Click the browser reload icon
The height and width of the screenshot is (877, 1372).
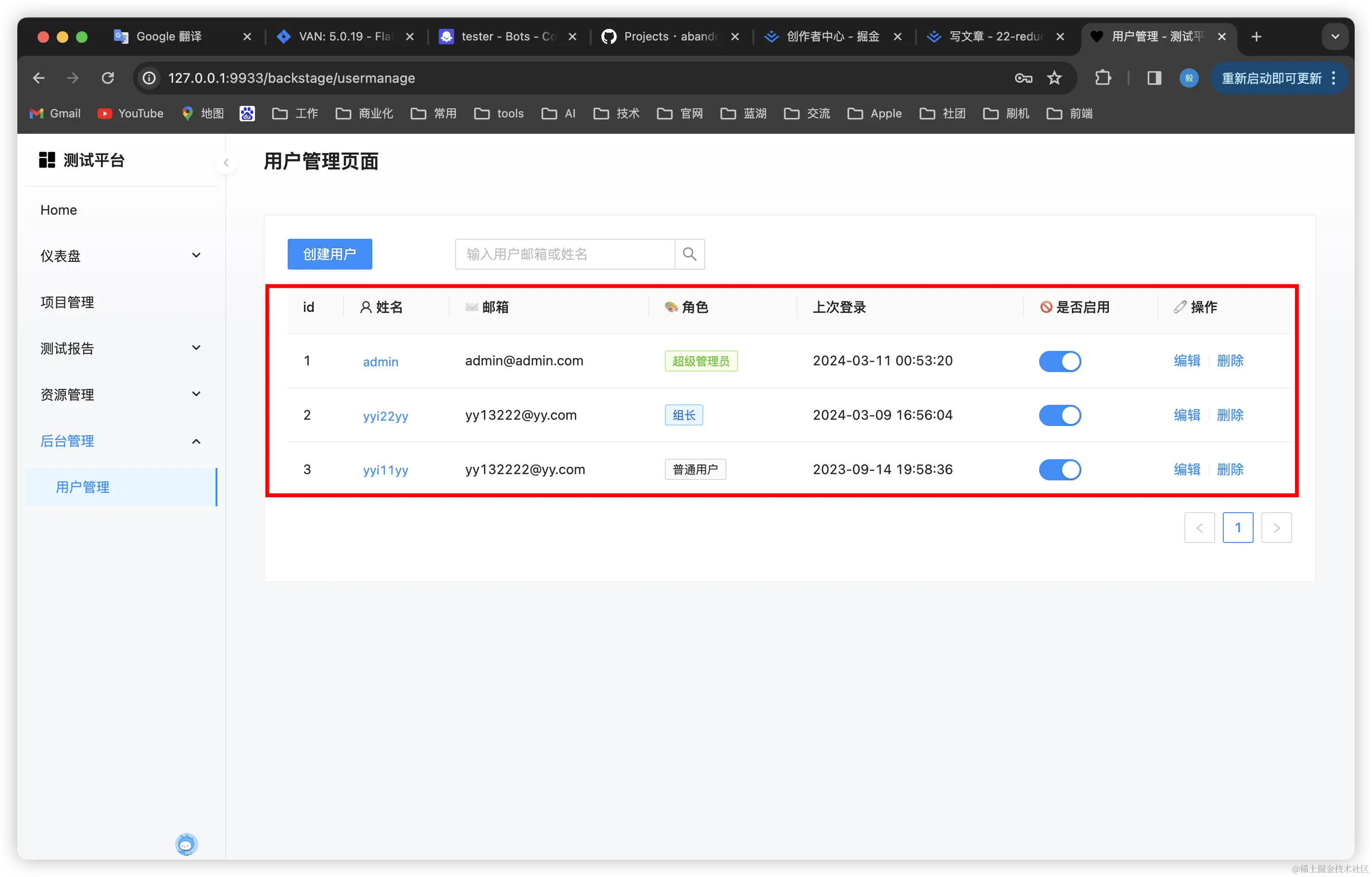point(108,78)
